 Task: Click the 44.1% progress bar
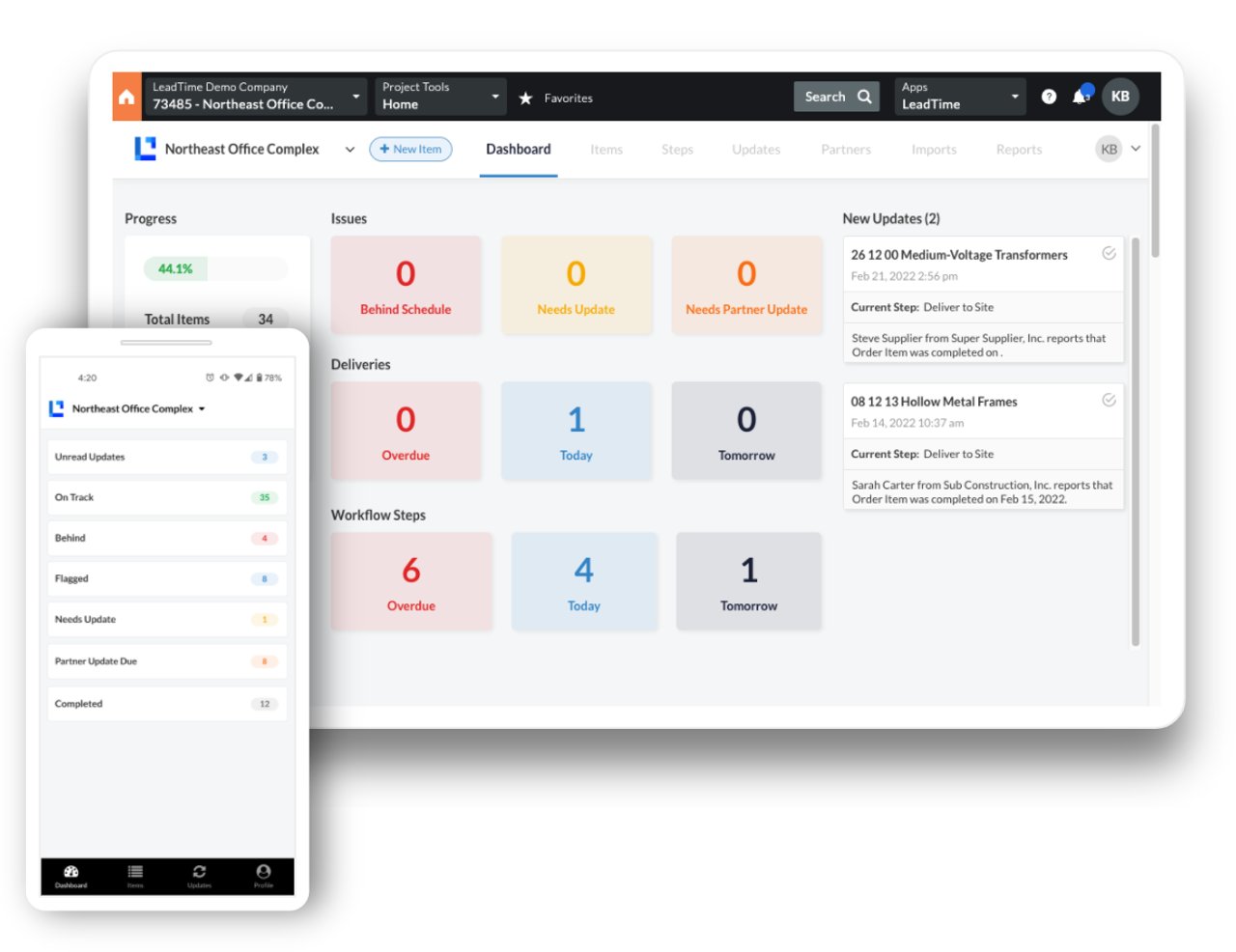tap(215, 269)
